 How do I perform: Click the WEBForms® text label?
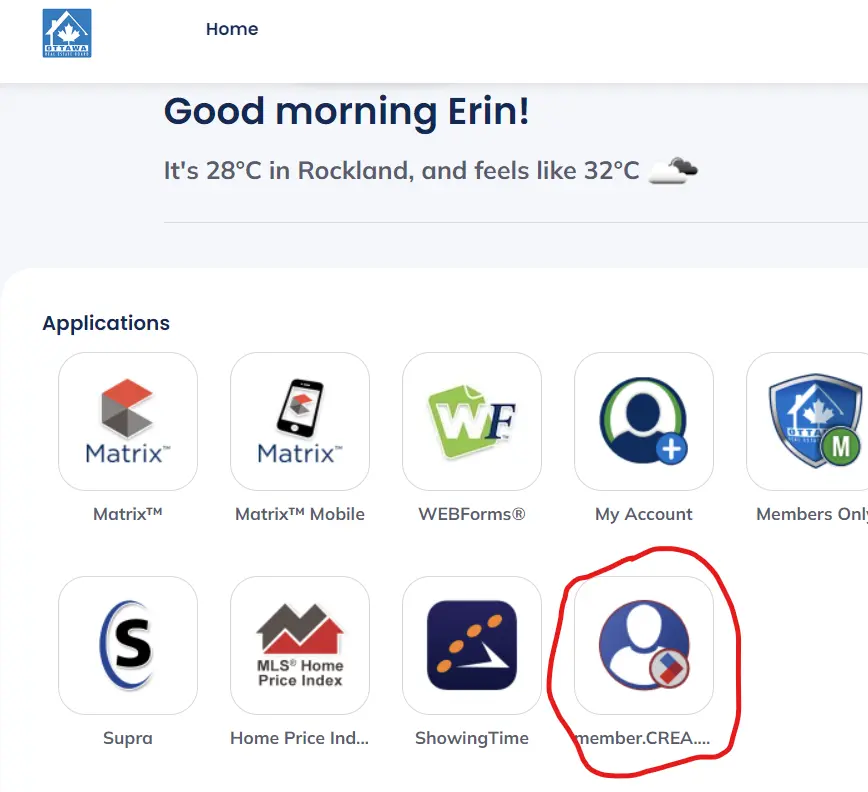472,514
